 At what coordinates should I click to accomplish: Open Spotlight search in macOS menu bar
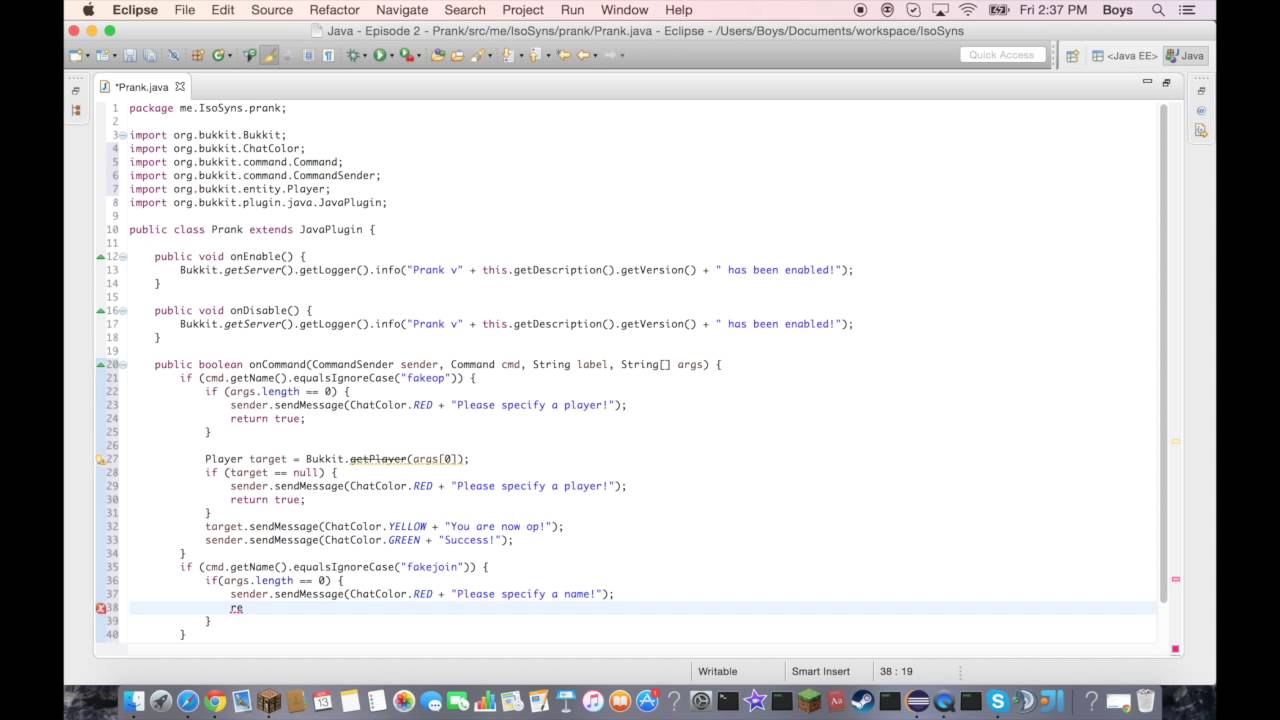tap(1158, 10)
